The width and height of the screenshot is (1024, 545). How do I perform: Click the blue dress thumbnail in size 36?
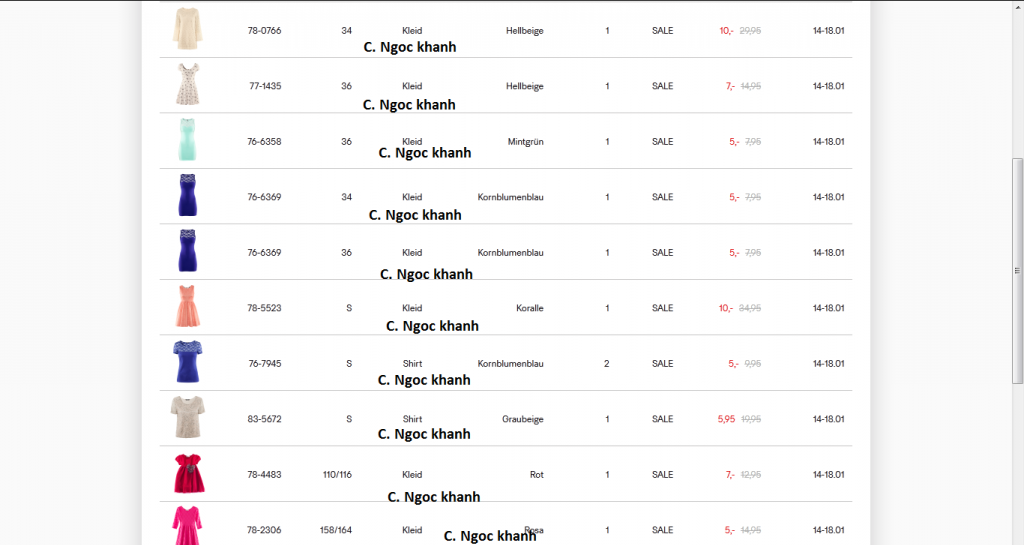[x=186, y=252]
